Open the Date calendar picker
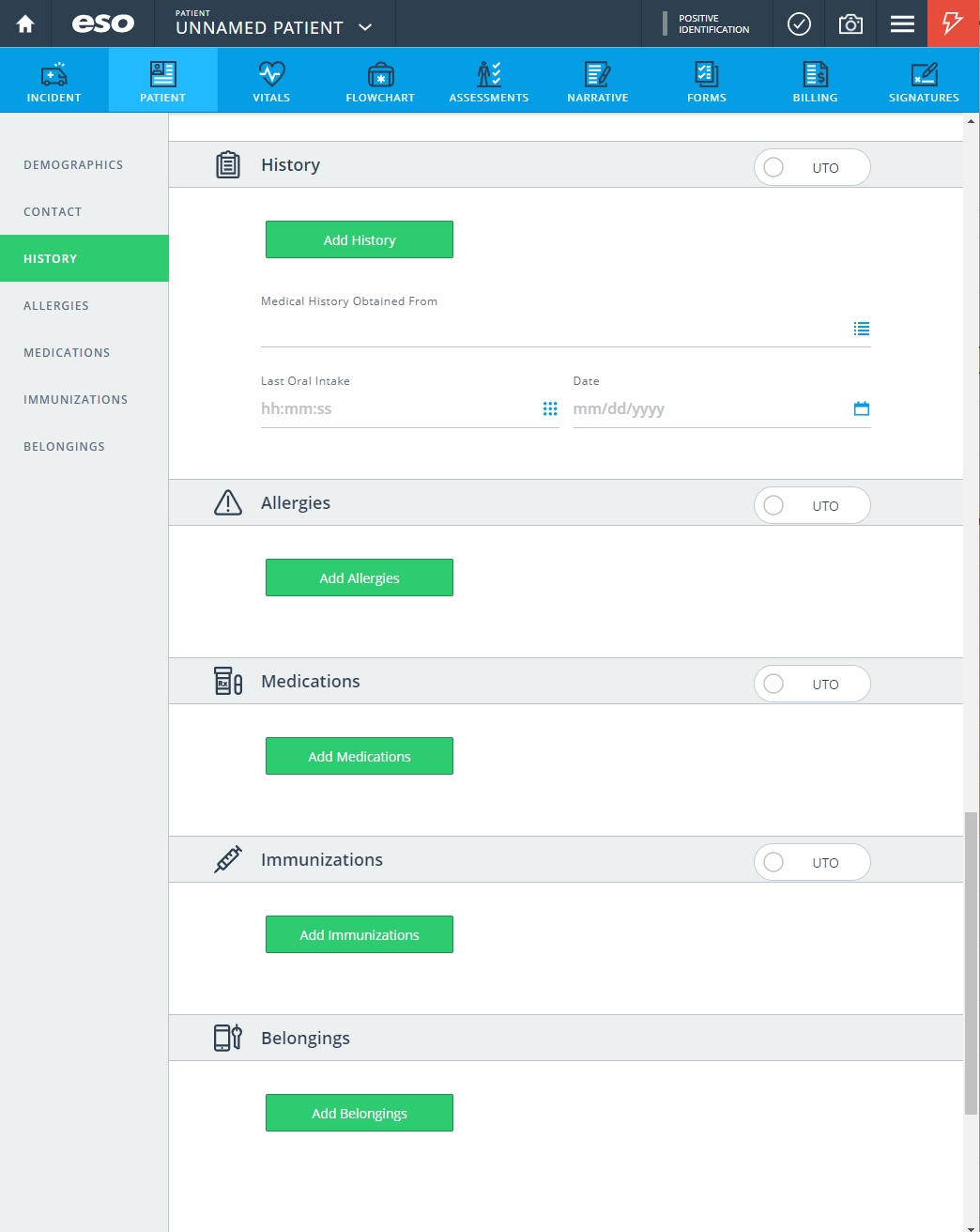This screenshot has height=1232, width=980. 862,408
